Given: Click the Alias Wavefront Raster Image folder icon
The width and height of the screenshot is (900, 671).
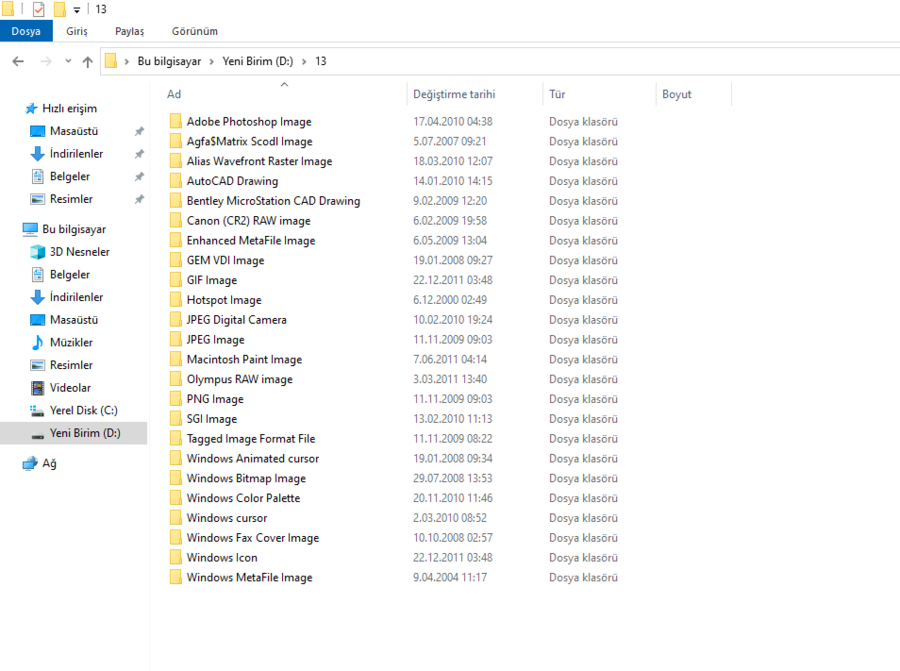Looking at the screenshot, I should [176, 161].
